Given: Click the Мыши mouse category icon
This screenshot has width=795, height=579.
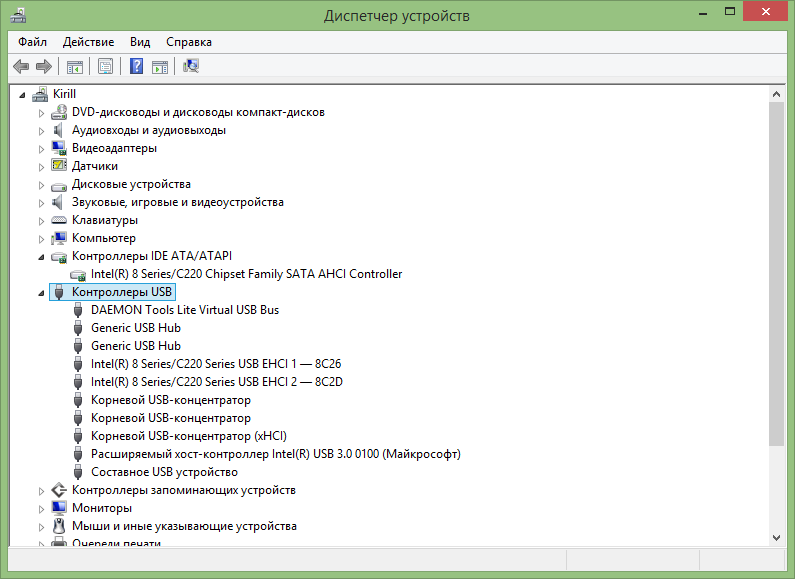Looking at the screenshot, I should pyautogui.click(x=59, y=526).
